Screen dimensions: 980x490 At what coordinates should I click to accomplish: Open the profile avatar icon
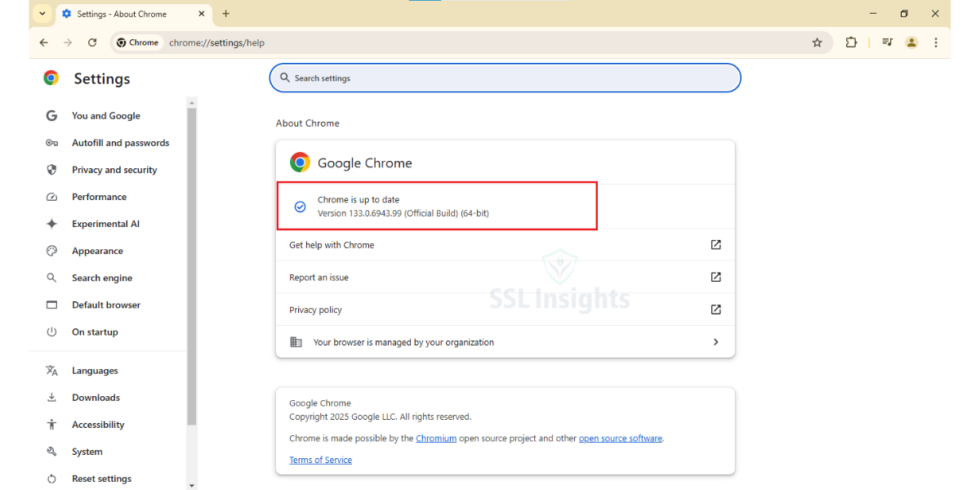click(911, 43)
